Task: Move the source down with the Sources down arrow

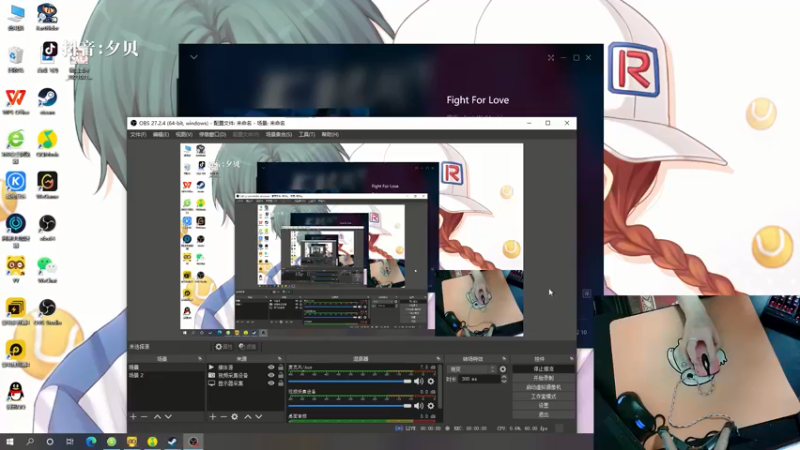Action: (259, 417)
